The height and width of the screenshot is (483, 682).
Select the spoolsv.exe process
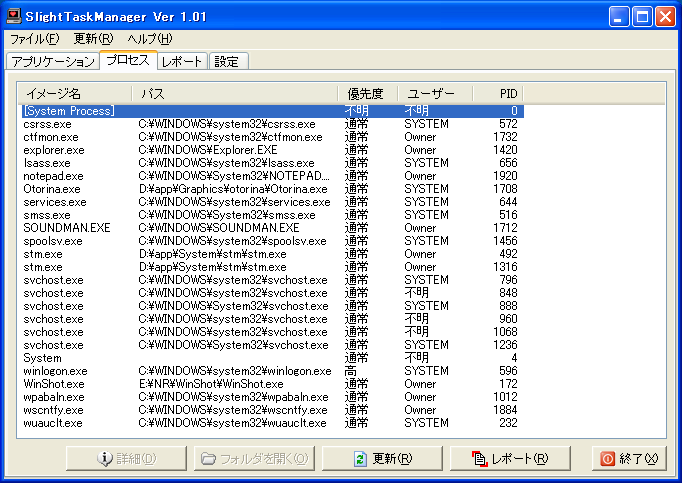[273, 241]
